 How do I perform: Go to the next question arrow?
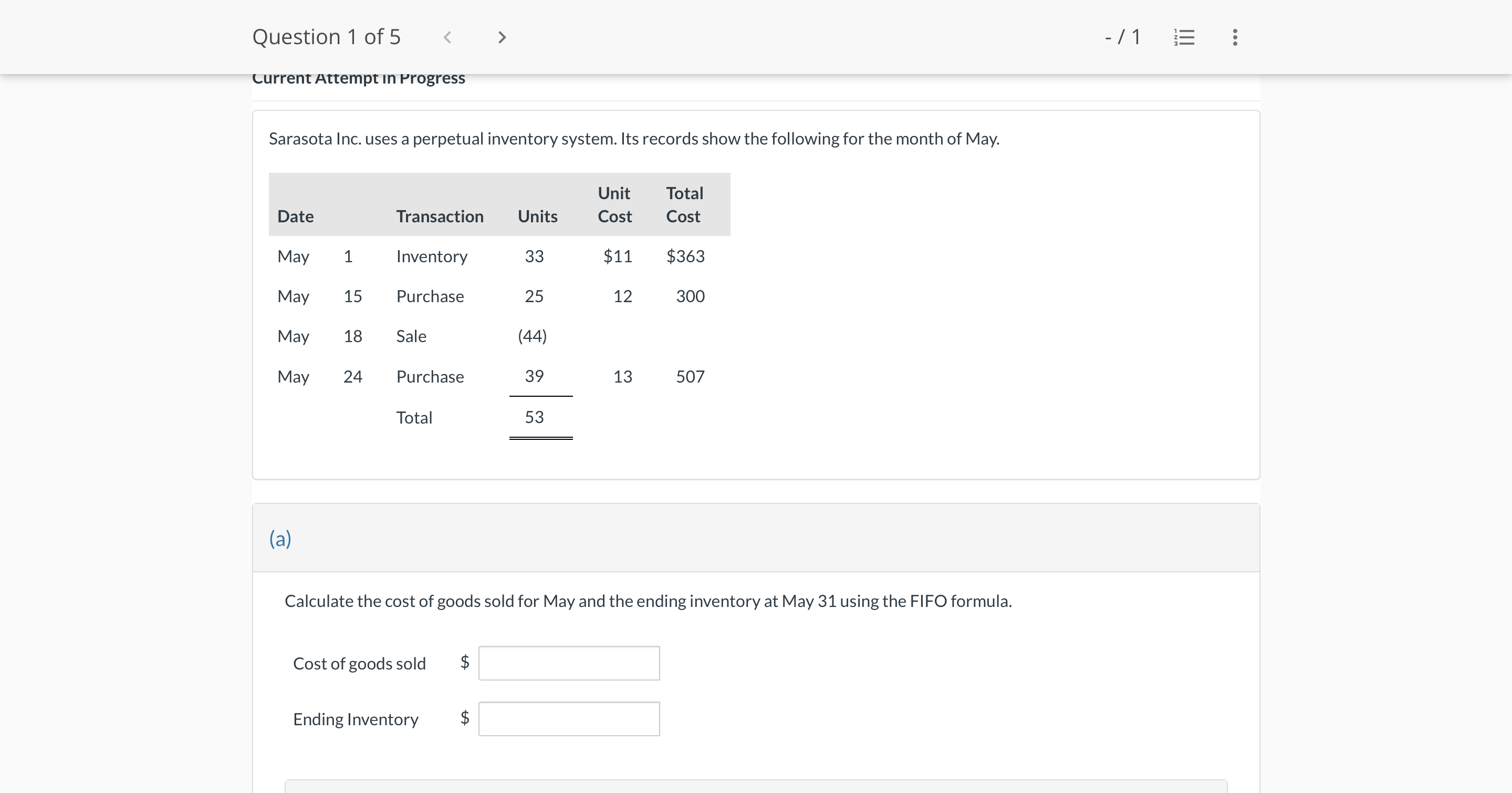click(x=501, y=38)
